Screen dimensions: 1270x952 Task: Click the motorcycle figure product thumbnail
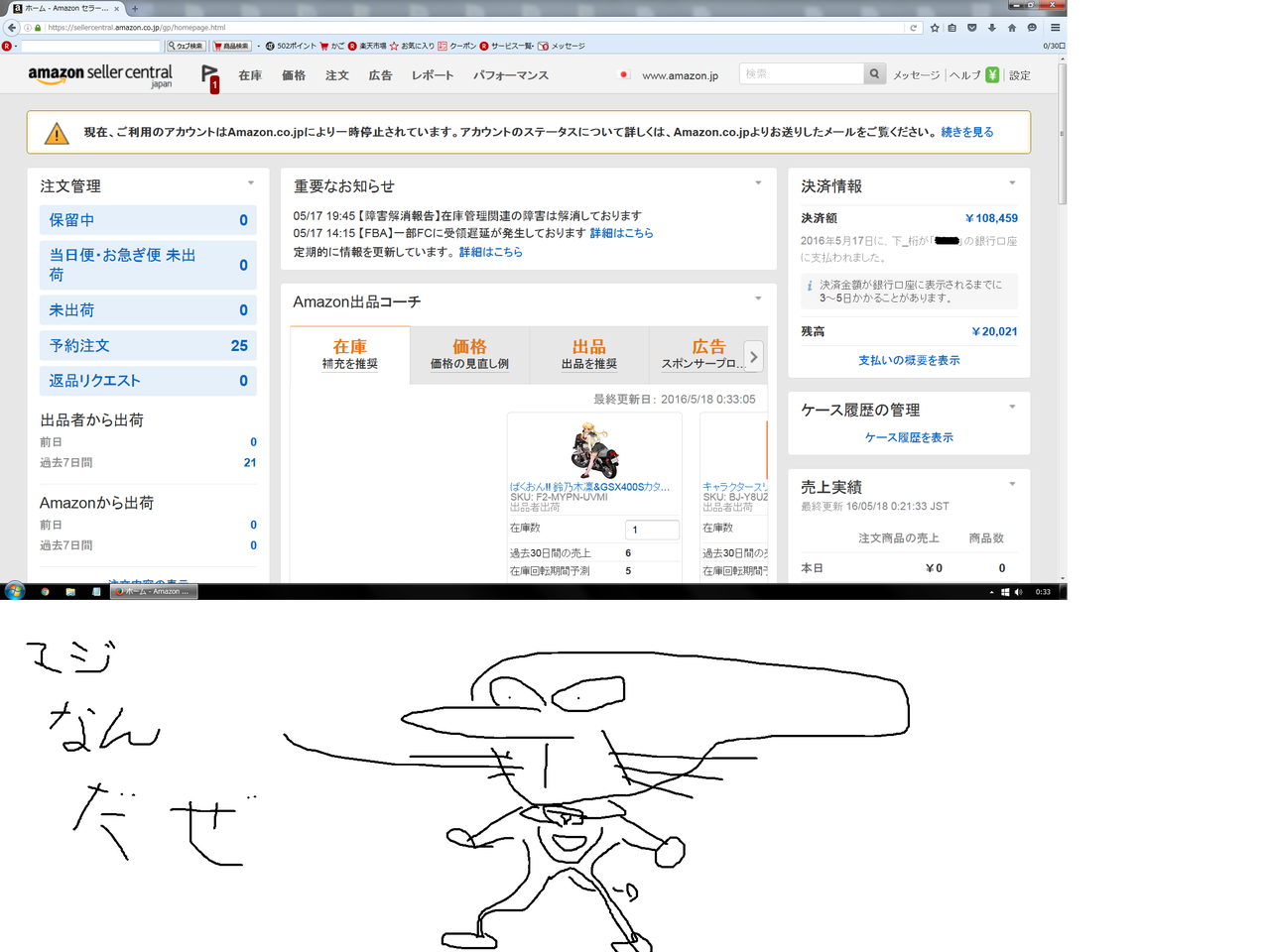tap(594, 450)
